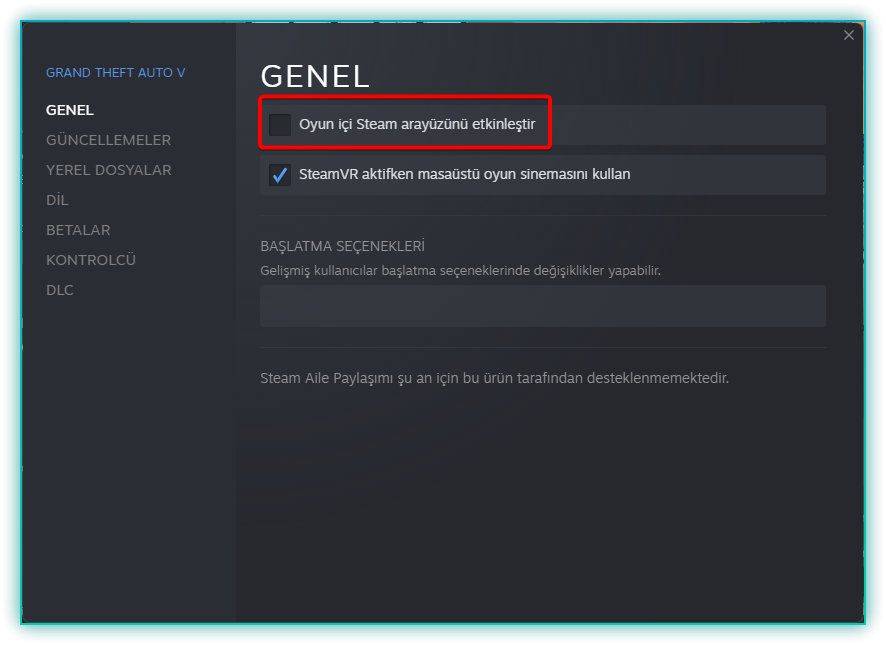The height and width of the screenshot is (645, 886).
Task: Open the GRAND THEFT AUTO V game link
Action: (x=114, y=72)
